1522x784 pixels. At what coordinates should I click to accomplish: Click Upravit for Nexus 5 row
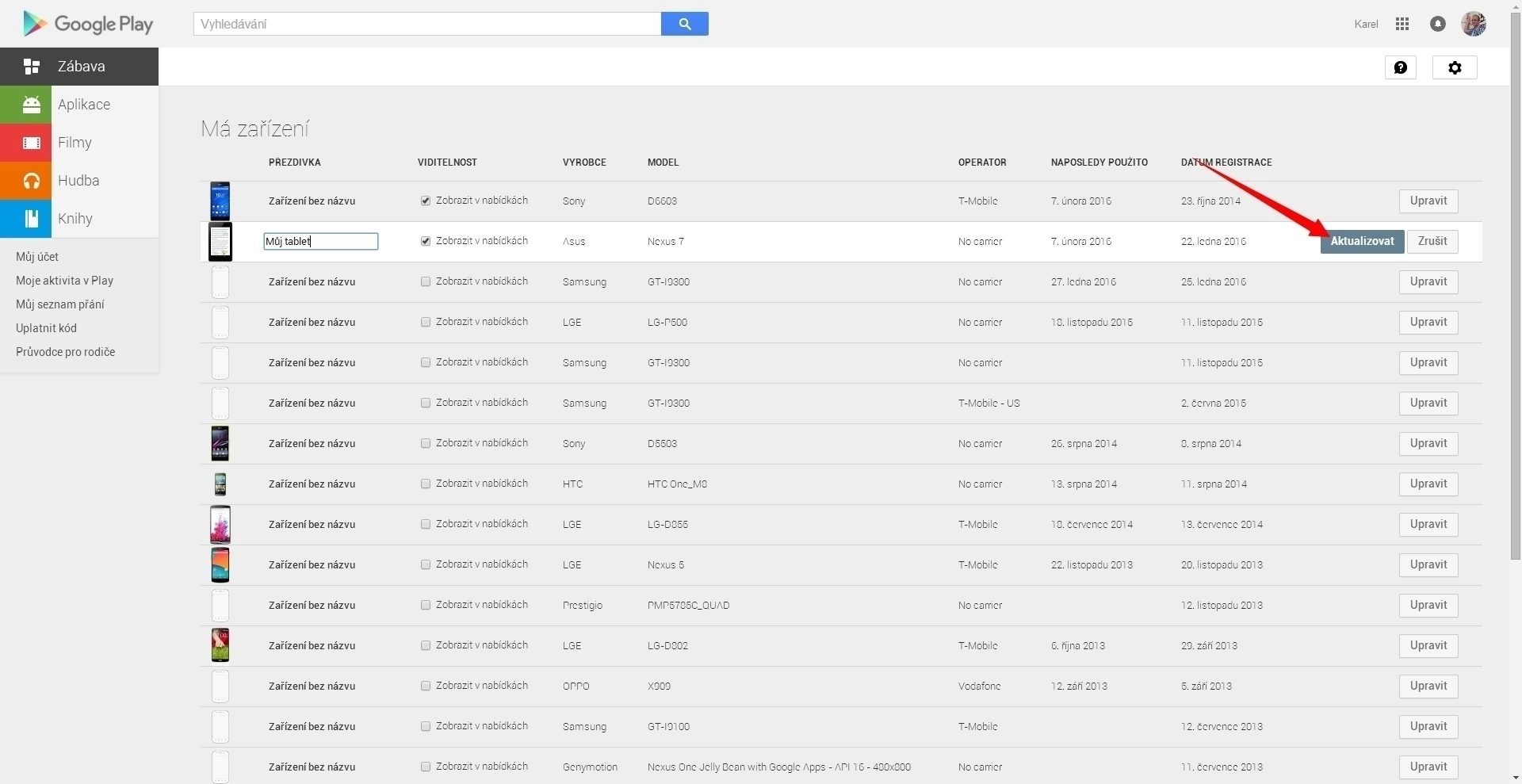coord(1428,565)
